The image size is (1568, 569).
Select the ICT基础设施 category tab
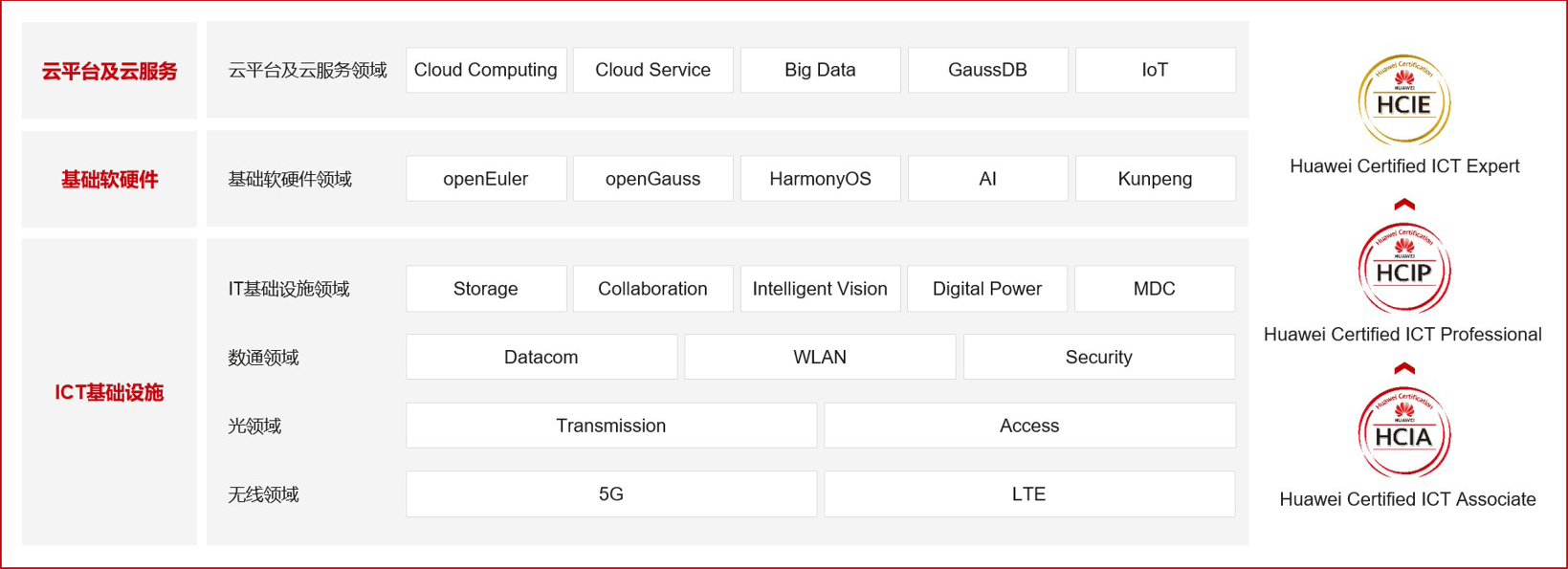coord(109,392)
